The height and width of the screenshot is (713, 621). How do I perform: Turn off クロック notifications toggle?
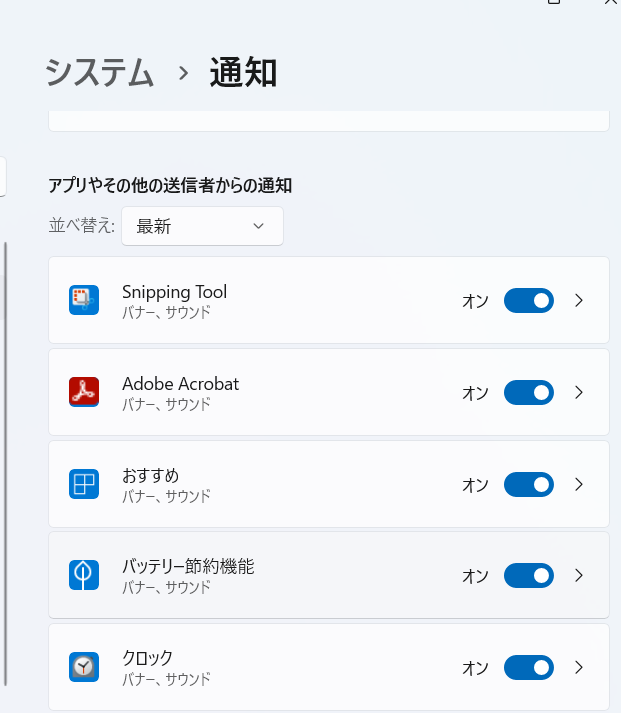click(x=528, y=667)
